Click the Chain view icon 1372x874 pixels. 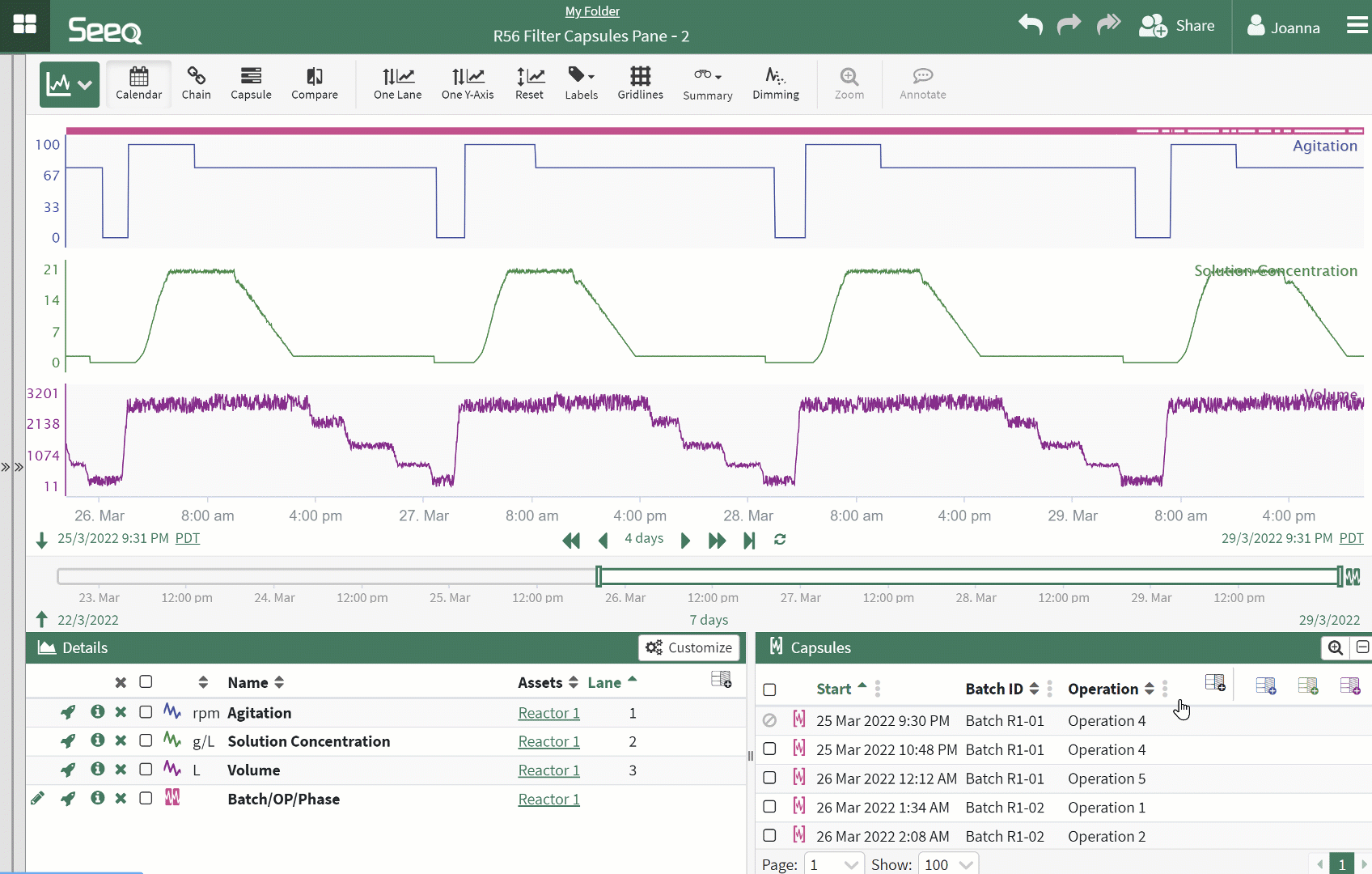click(x=196, y=83)
